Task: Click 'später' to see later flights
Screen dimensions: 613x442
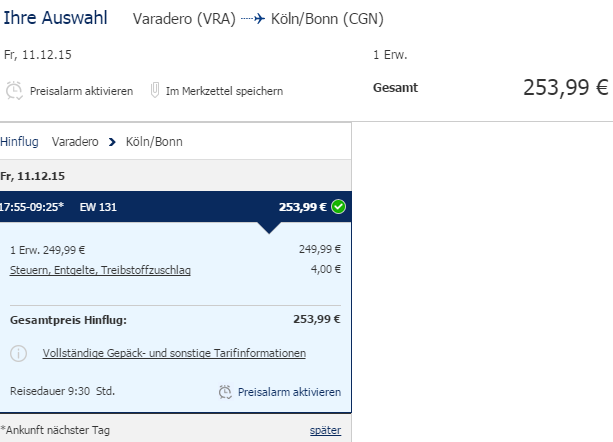Action: [x=325, y=430]
